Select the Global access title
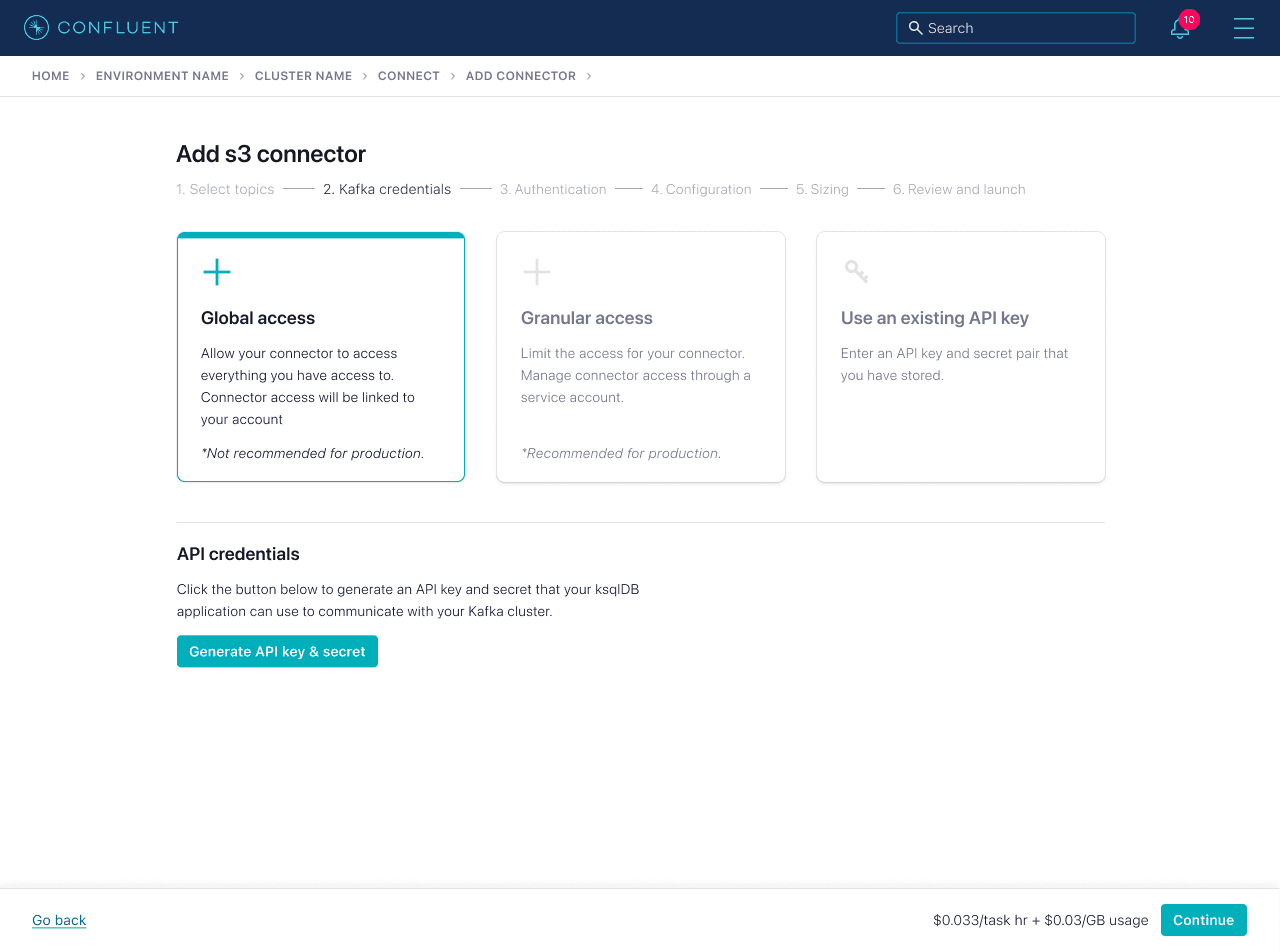 click(x=258, y=318)
